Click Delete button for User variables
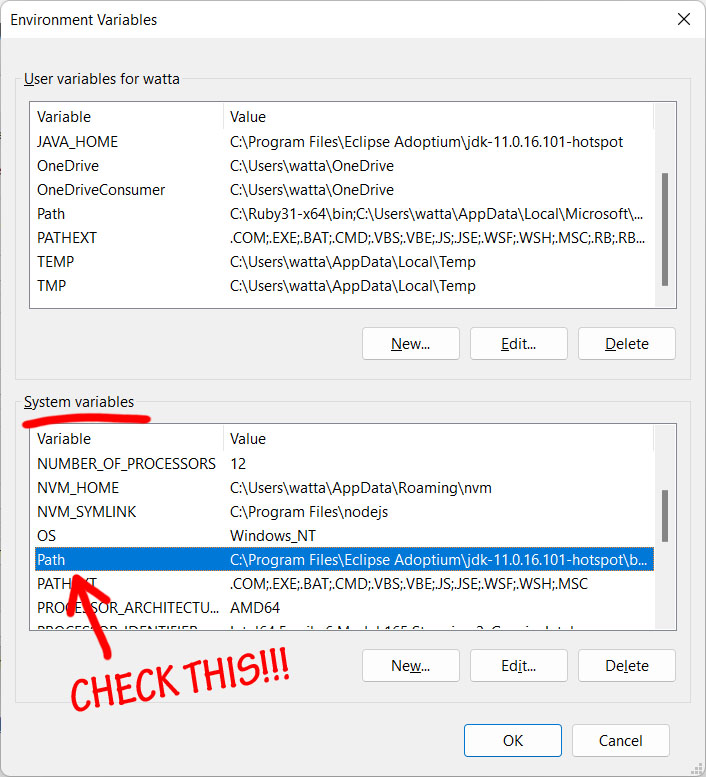Viewport: 706px width, 777px height. [x=626, y=343]
